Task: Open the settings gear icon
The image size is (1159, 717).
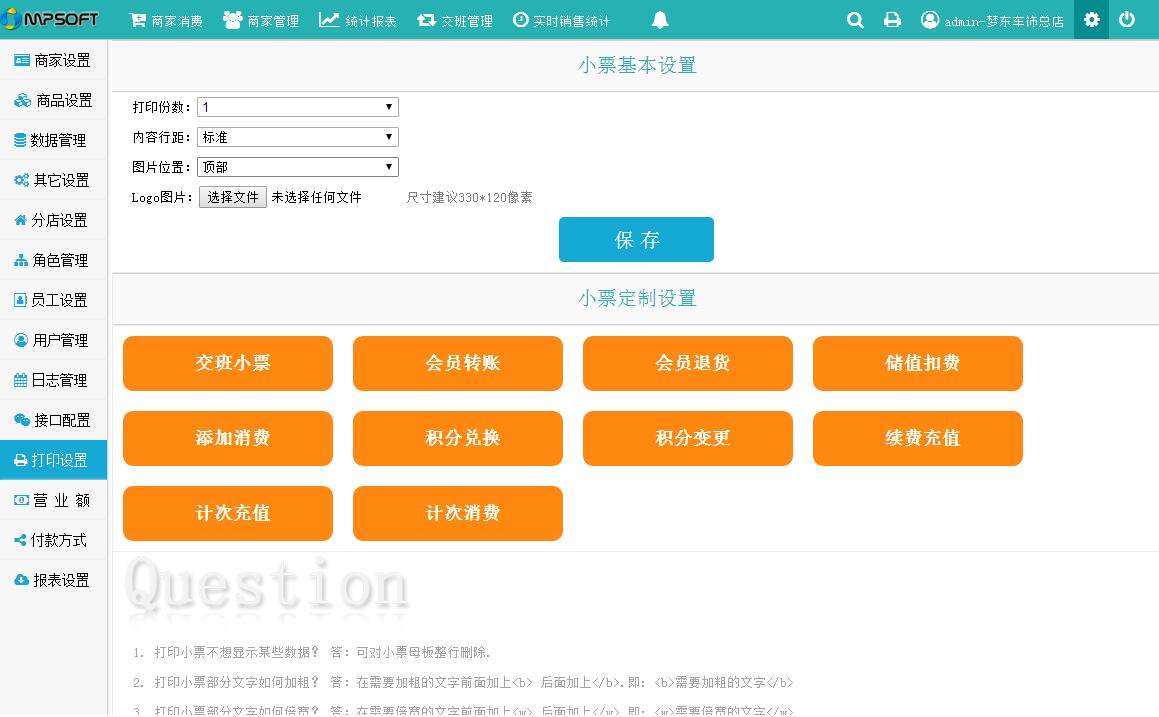Action: tap(1091, 20)
